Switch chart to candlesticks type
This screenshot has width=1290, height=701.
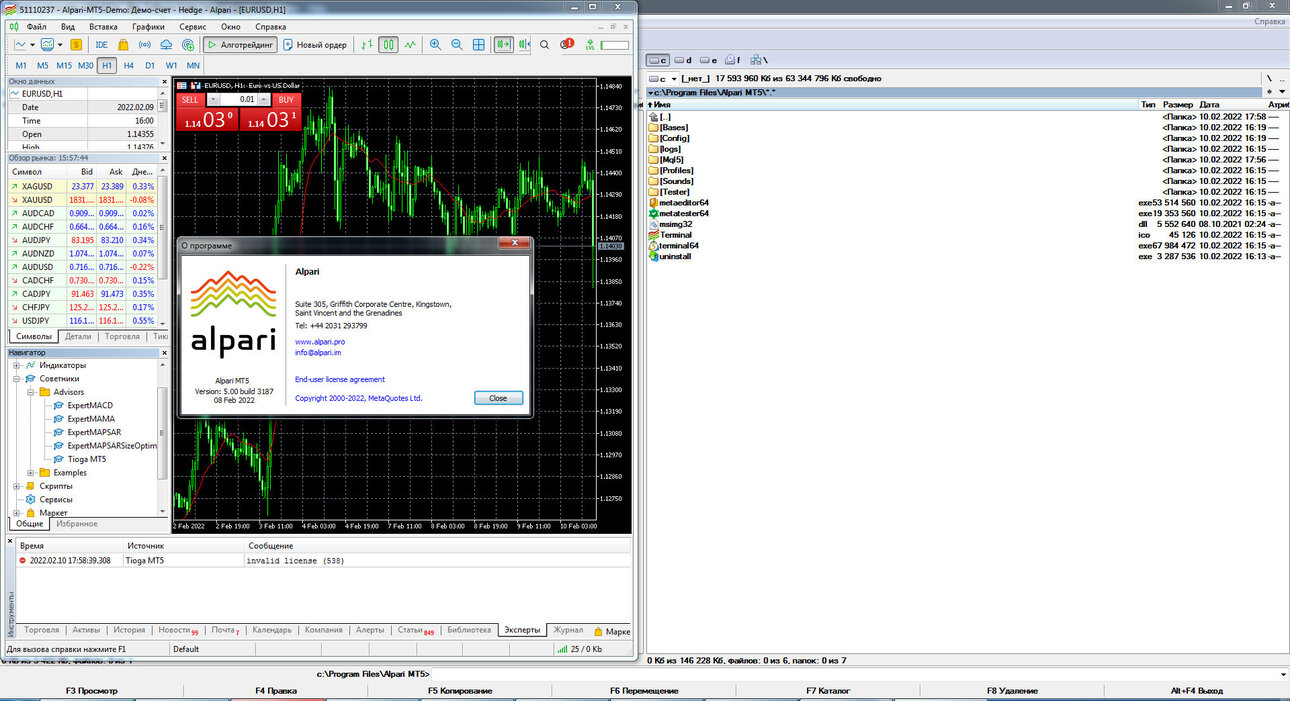[x=388, y=45]
